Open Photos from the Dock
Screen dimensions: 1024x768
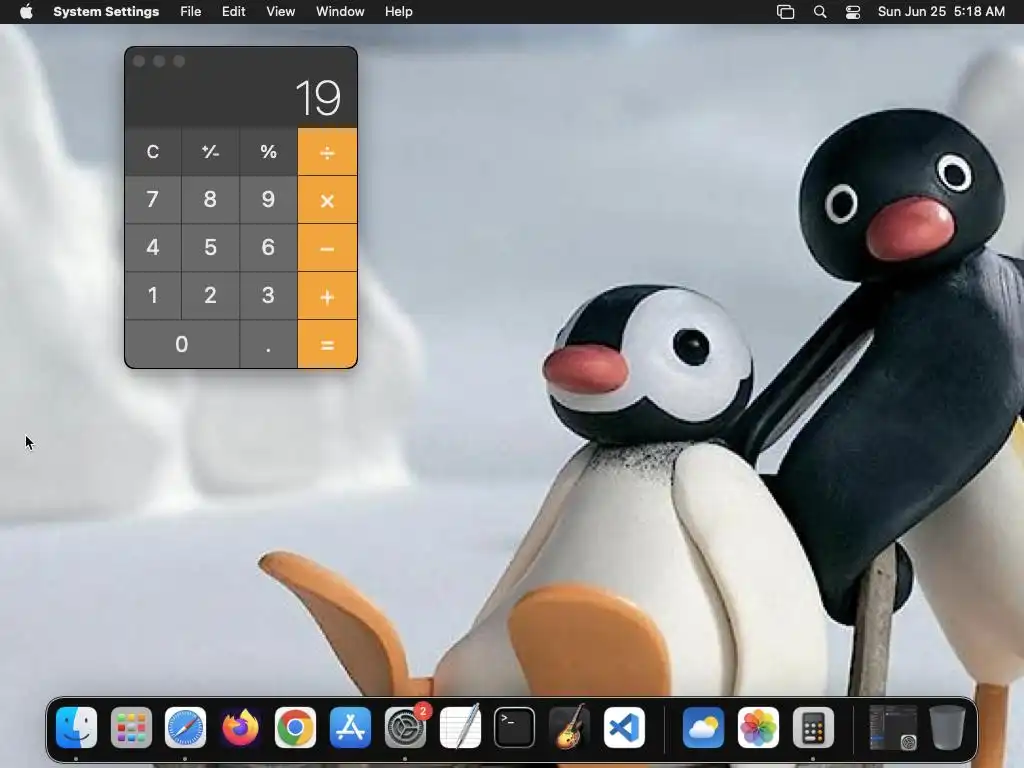click(758, 728)
